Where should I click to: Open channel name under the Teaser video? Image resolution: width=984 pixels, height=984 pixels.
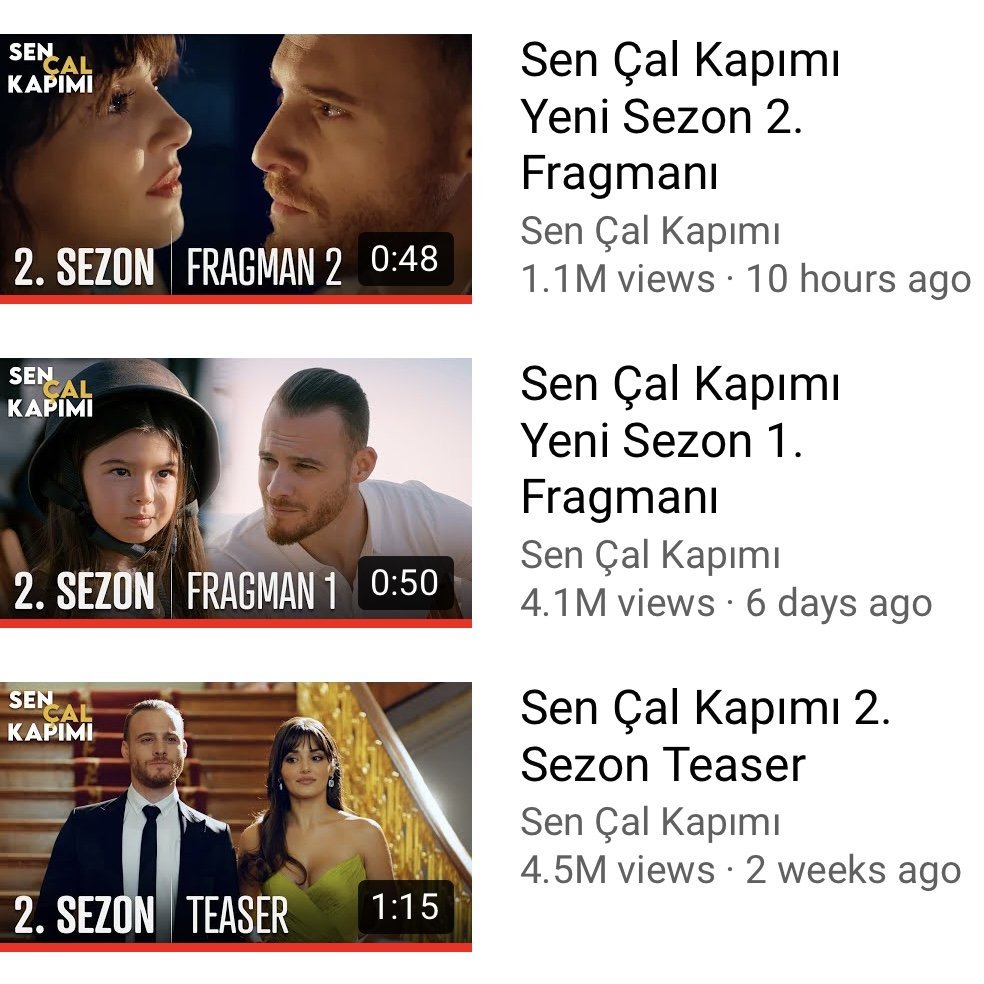click(x=650, y=822)
